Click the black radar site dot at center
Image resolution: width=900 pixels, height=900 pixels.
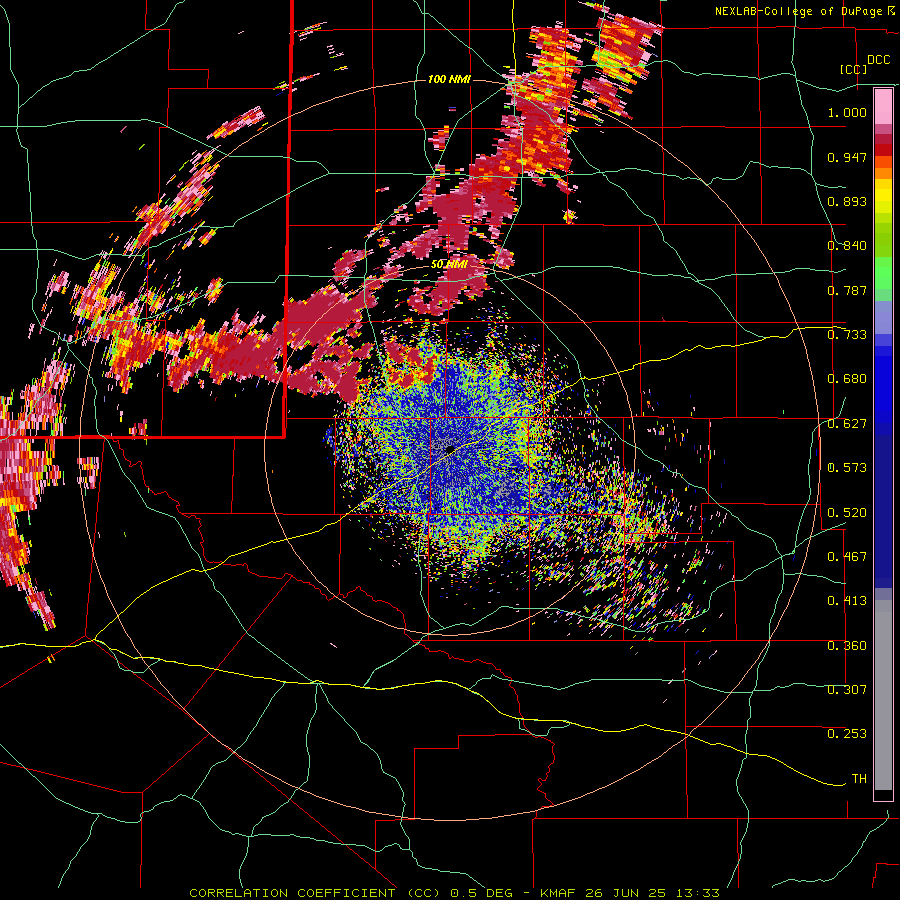(x=450, y=449)
